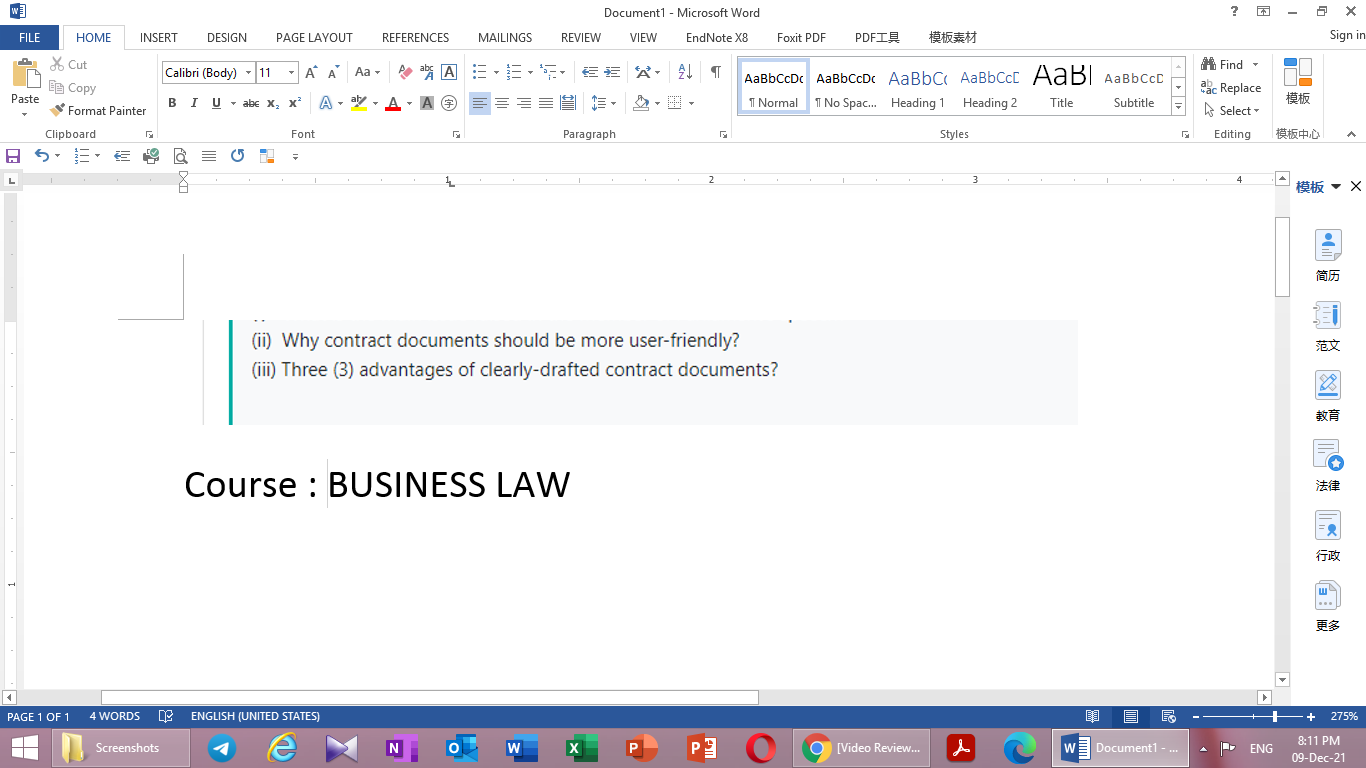1366x768 pixels.
Task: Toggle bold formatting
Action: 172,103
